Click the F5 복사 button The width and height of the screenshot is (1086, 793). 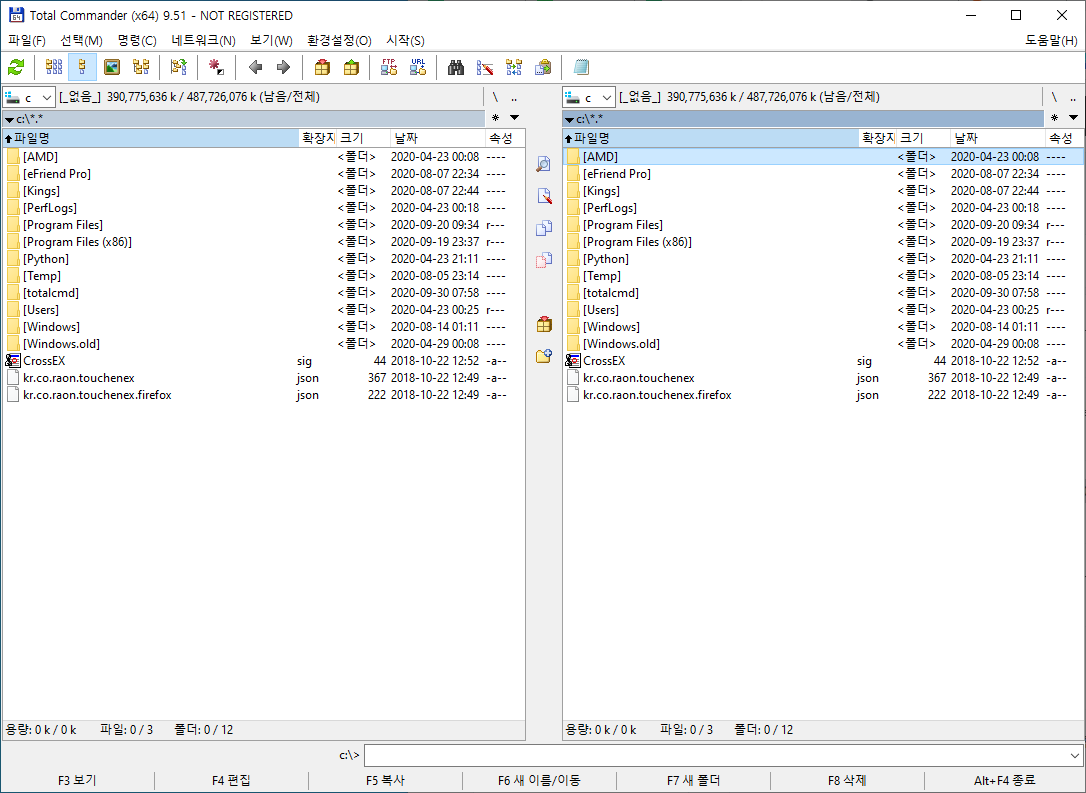pos(385,781)
